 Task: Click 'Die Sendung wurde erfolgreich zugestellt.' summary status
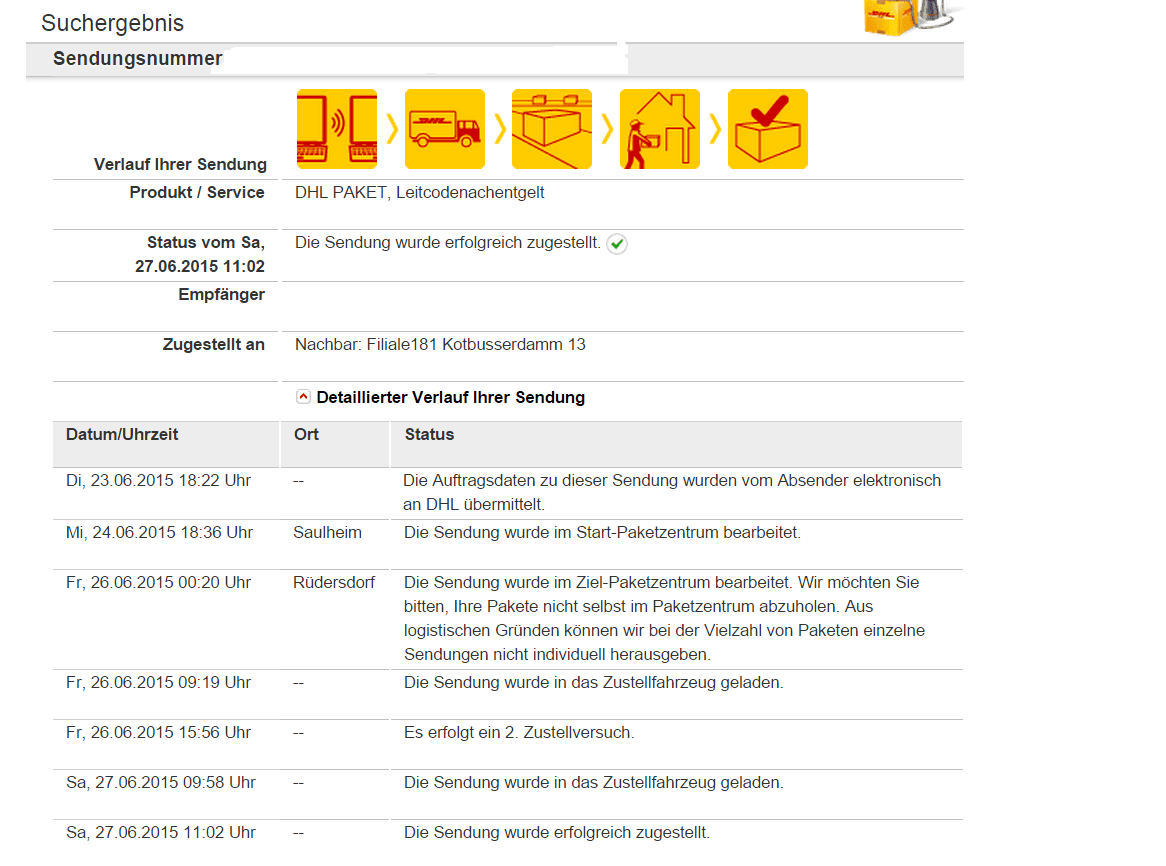pyautogui.click(x=448, y=242)
